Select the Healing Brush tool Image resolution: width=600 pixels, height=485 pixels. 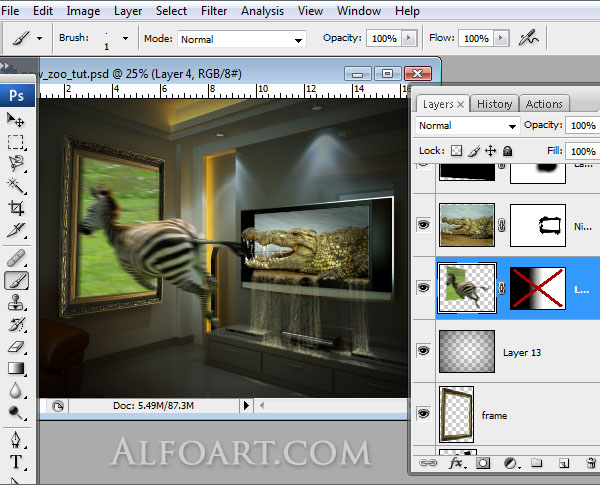[15, 258]
